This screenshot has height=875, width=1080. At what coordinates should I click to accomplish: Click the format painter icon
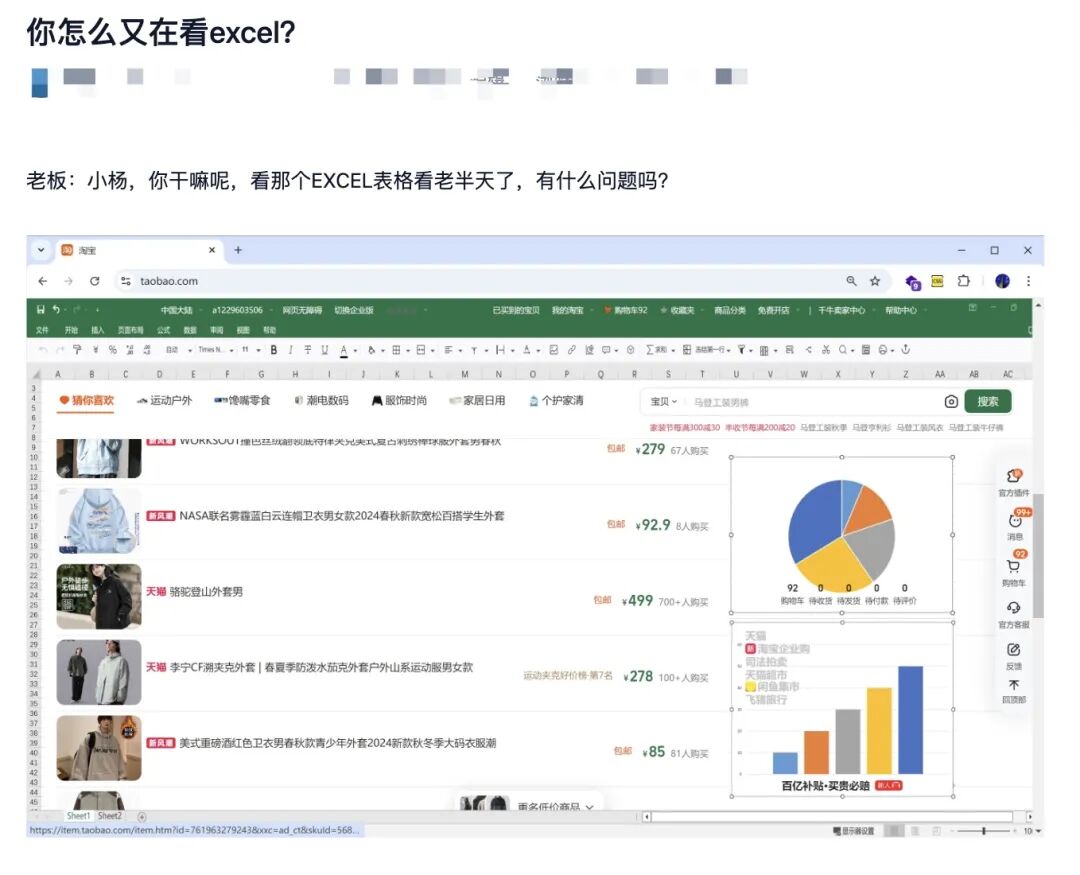pos(77,350)
